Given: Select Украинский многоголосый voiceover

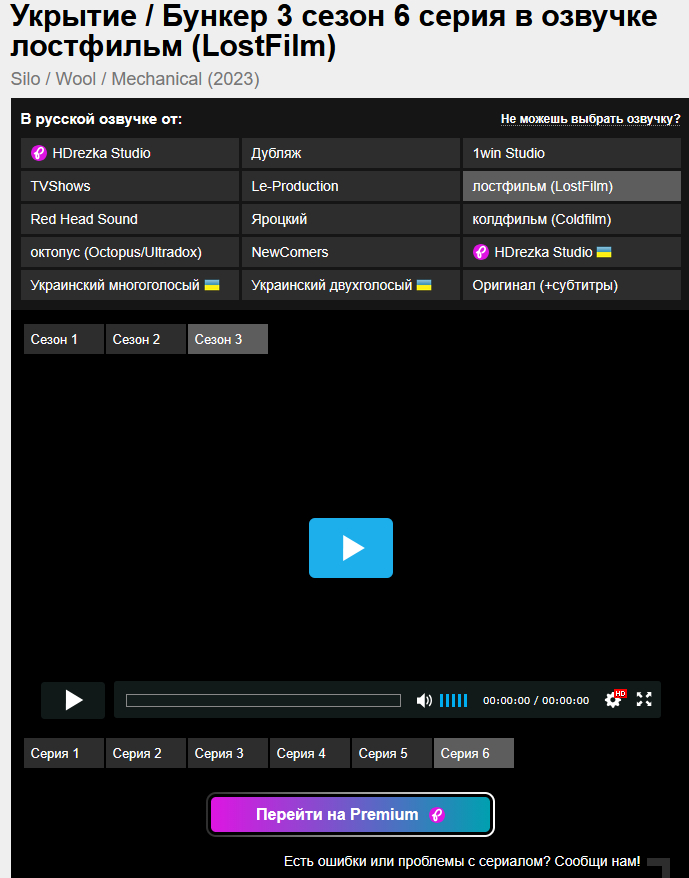Looking at the screenshot, I should tap(130, 285).
